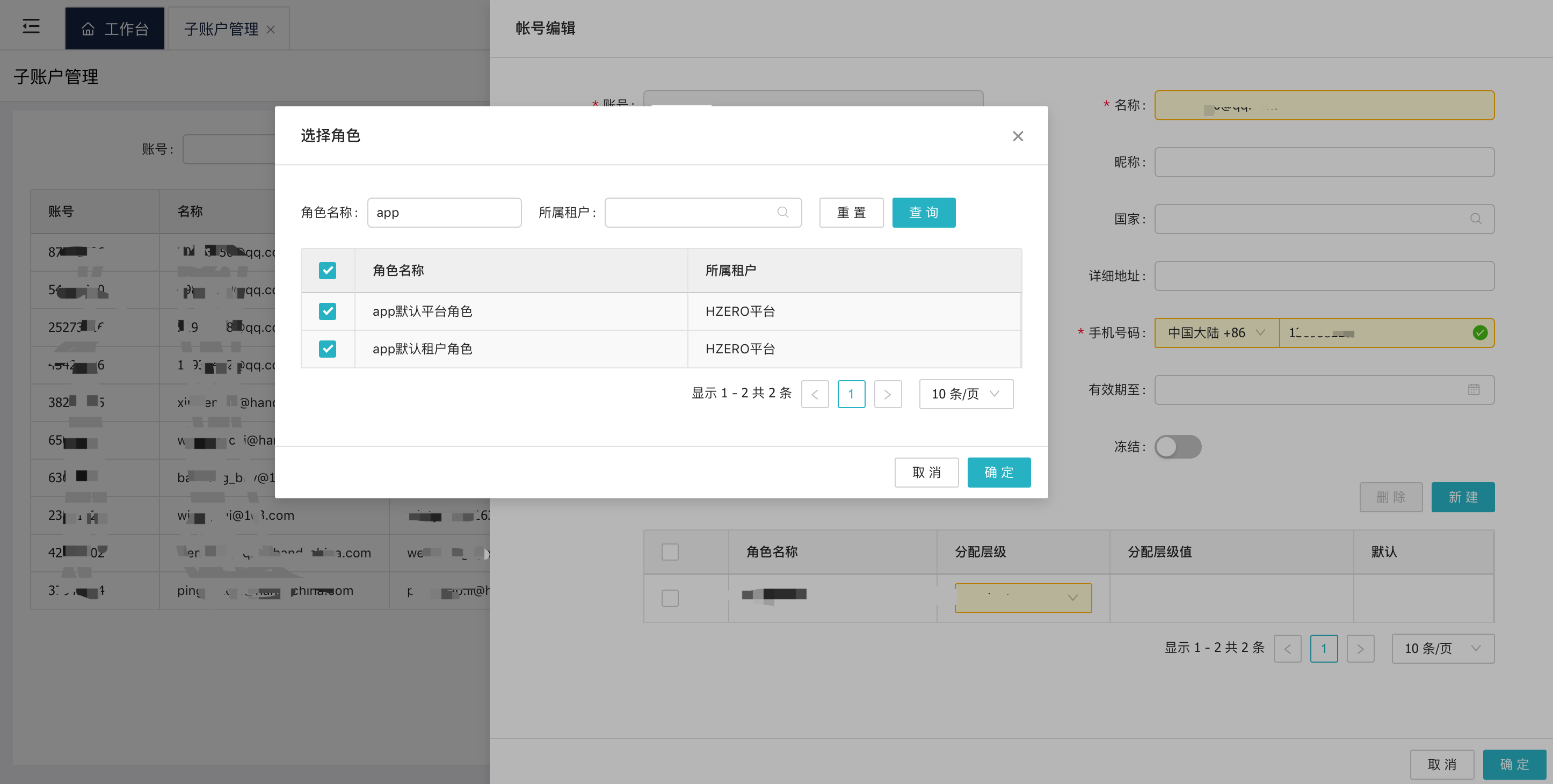Screen dimensions: 1553x784
Task: Click green check icon in phone field
Action: click(x=1479, y=333)
